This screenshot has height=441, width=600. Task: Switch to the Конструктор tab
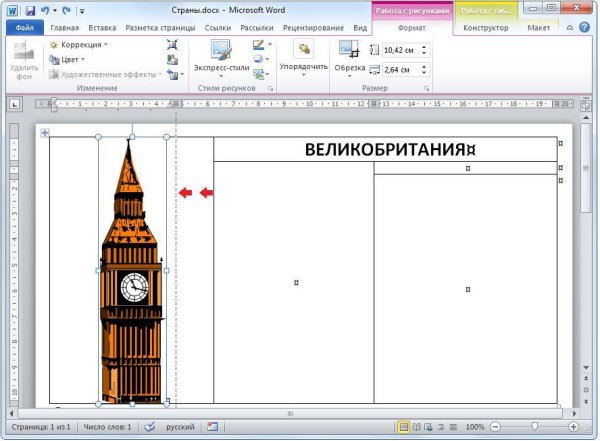click(485, 29)
